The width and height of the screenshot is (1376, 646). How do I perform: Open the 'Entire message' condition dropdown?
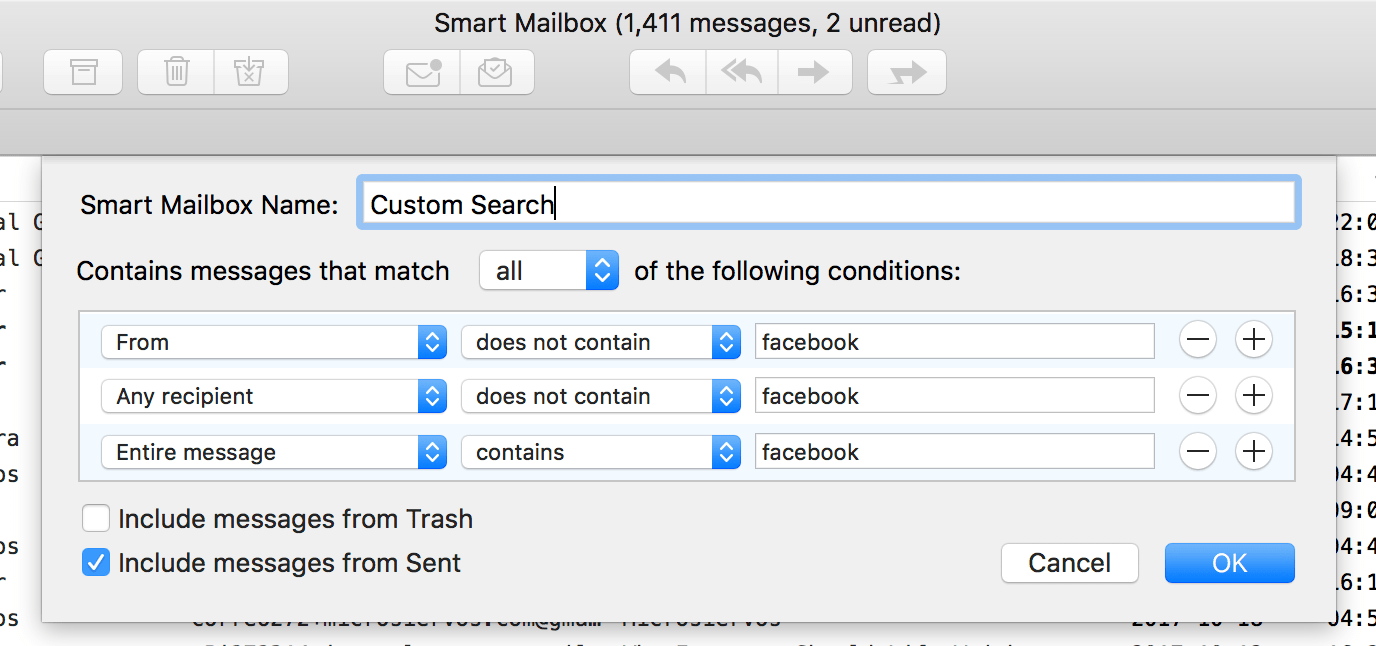coord(274,451)
